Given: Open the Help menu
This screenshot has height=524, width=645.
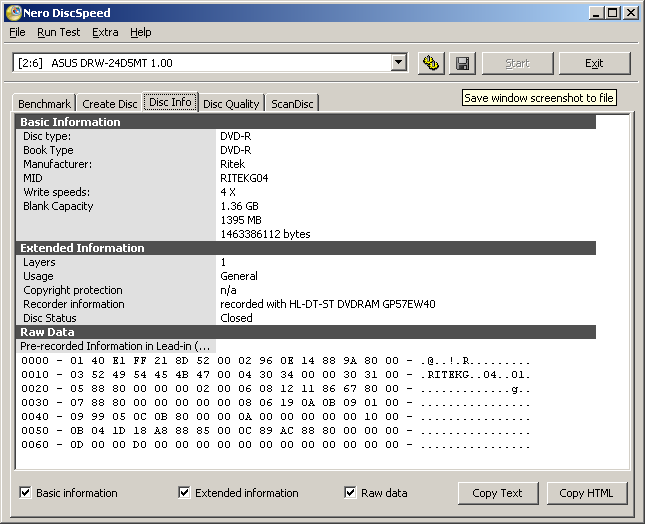Looking at the screenshot, I should pyautogui.click(x=141, y=32).
